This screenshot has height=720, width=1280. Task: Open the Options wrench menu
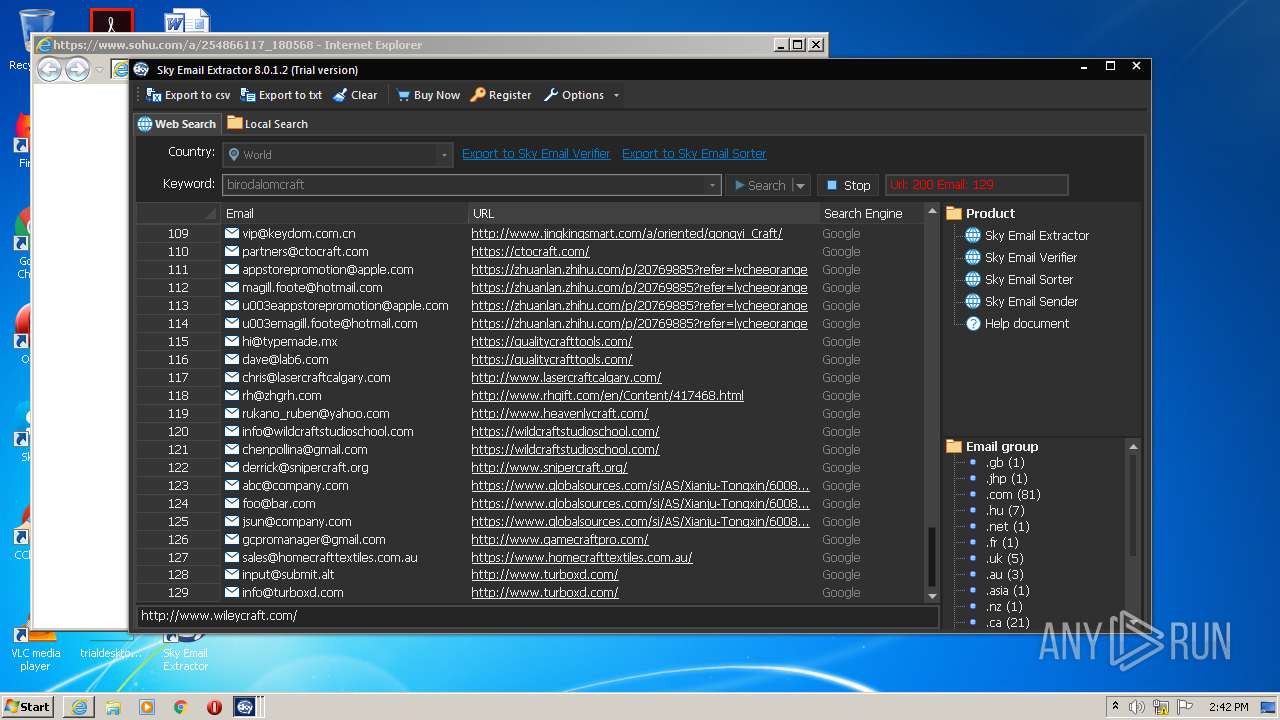(x=574, y=95)
